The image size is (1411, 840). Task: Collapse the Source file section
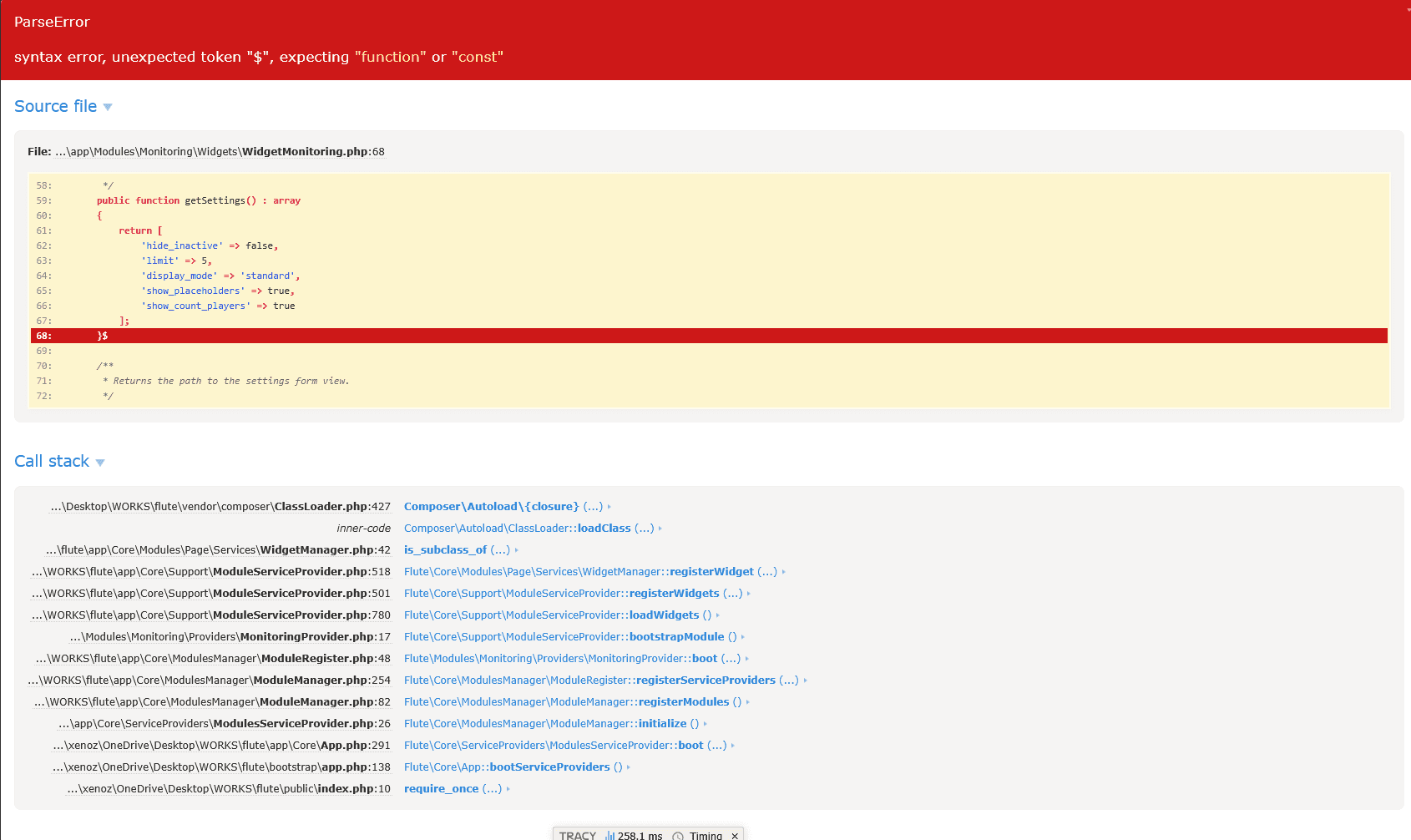pos(63,107)
